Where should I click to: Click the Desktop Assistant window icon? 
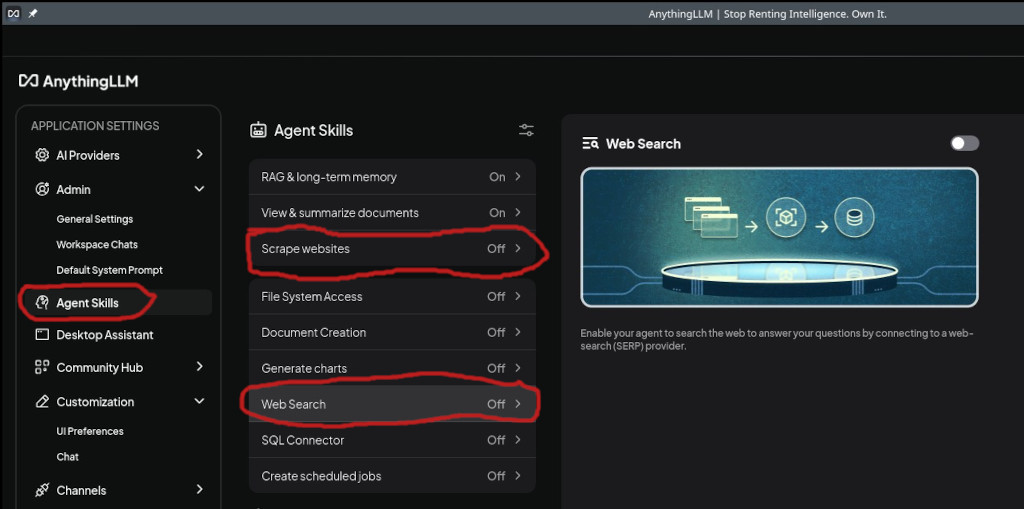tap(42, 335)
